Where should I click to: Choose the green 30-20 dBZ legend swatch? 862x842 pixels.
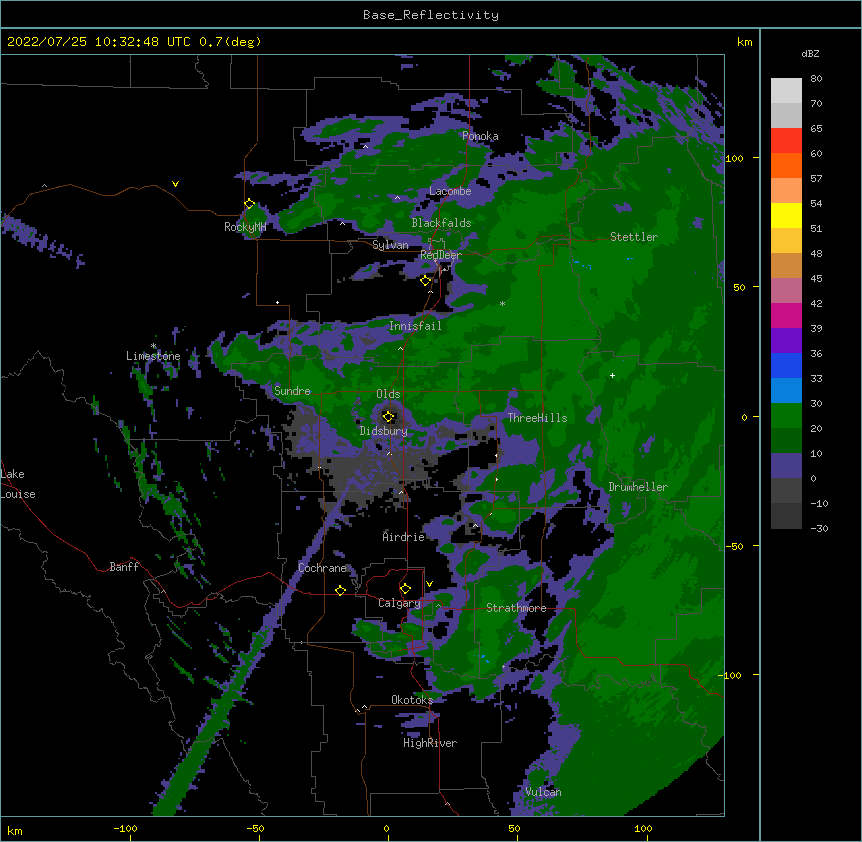pyautogui.click(x=786, y=416)
